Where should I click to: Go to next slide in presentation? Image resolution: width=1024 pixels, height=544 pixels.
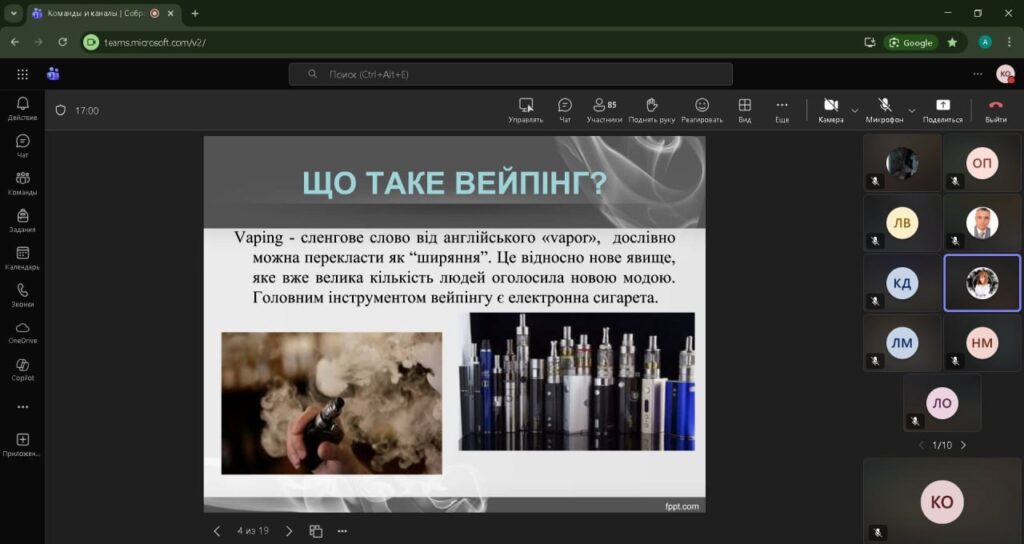289,531
